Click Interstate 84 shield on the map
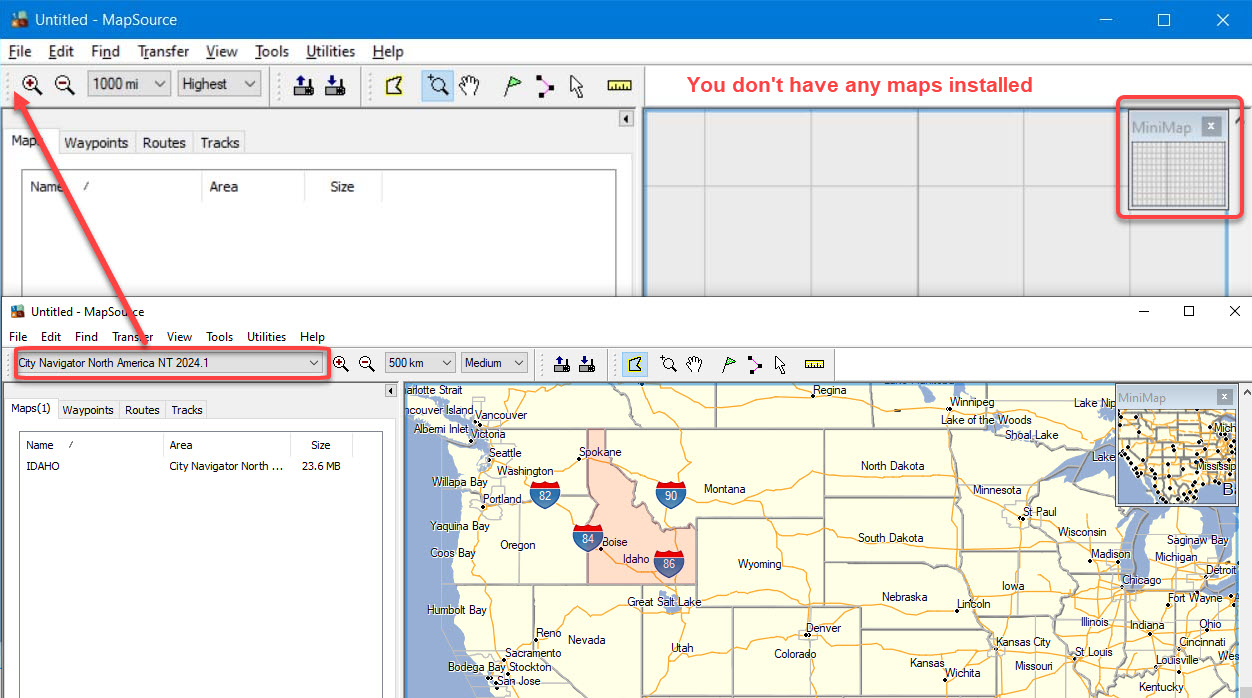 pyautogui.click(x=588, y=538)
